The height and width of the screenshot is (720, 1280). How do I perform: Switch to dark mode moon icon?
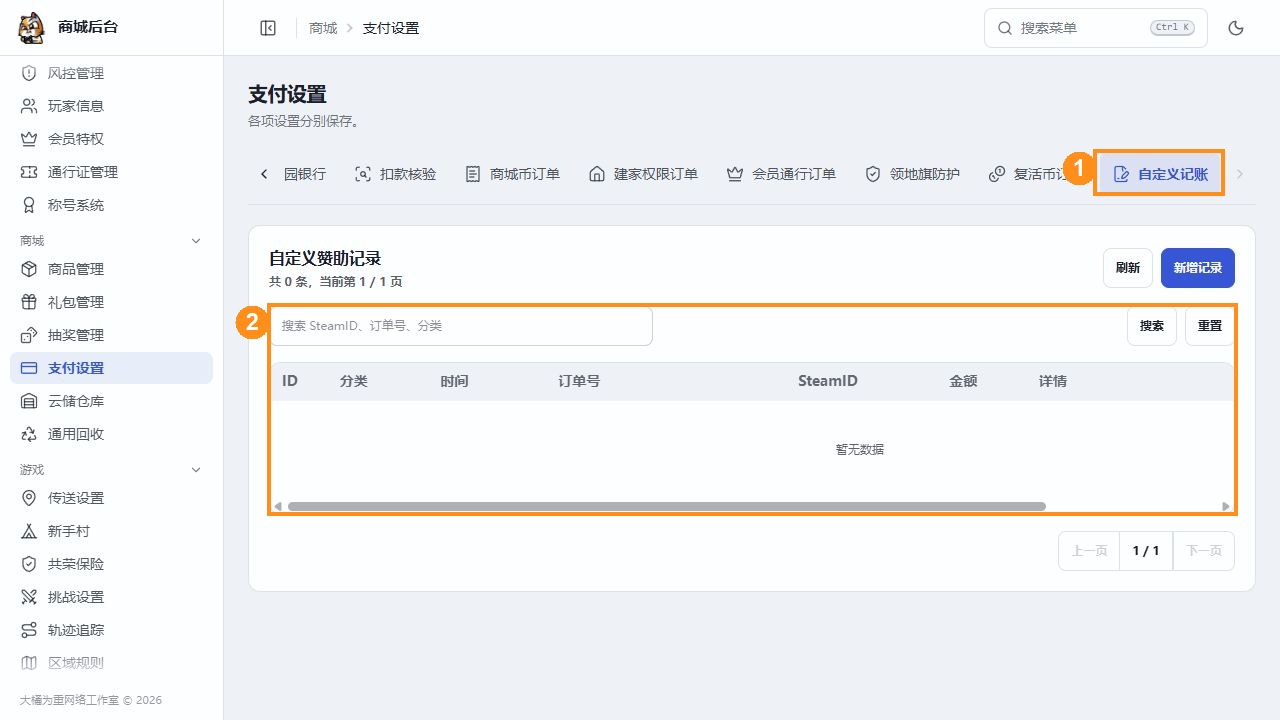tap(1236, 28)
